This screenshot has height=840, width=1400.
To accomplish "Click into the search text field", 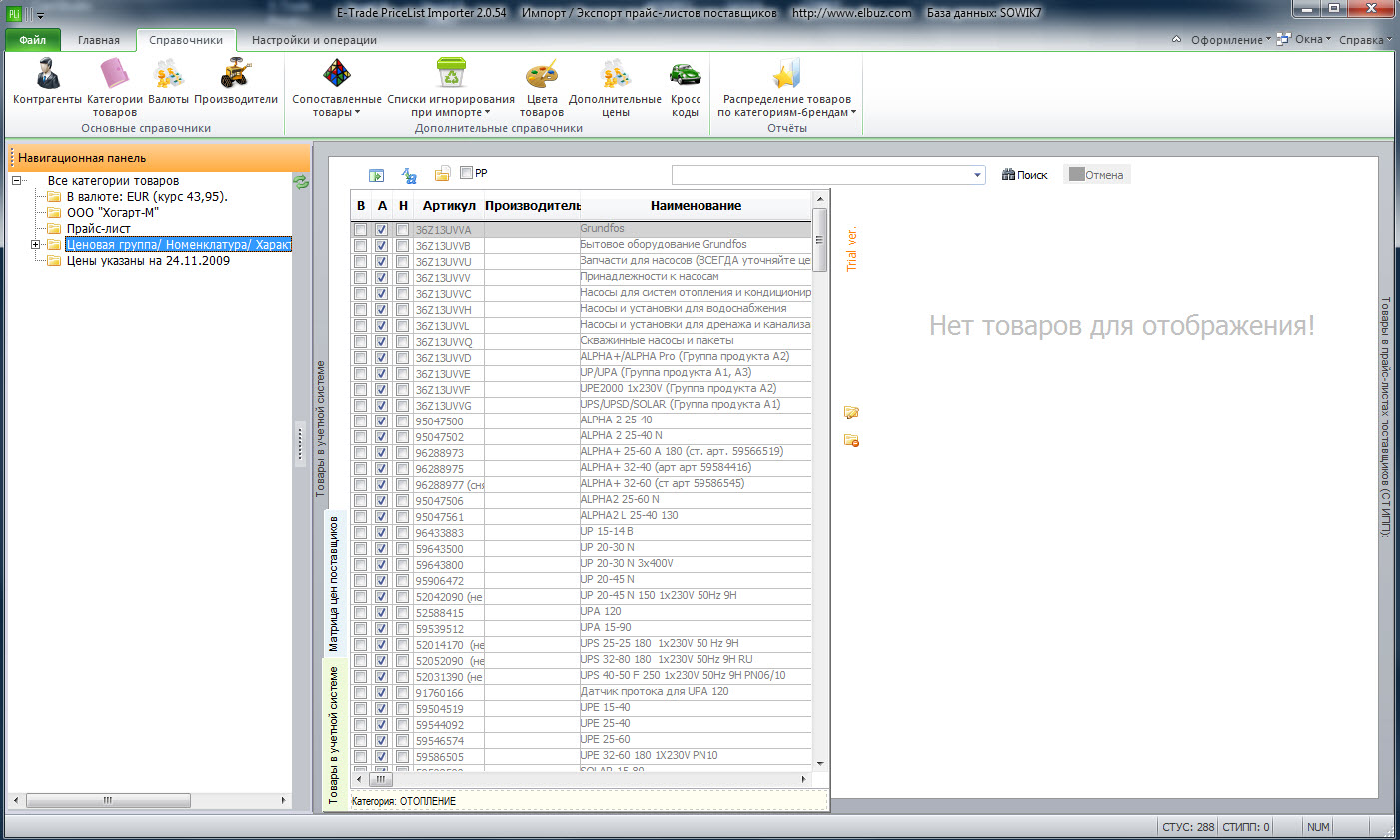I will click(821, 175).
